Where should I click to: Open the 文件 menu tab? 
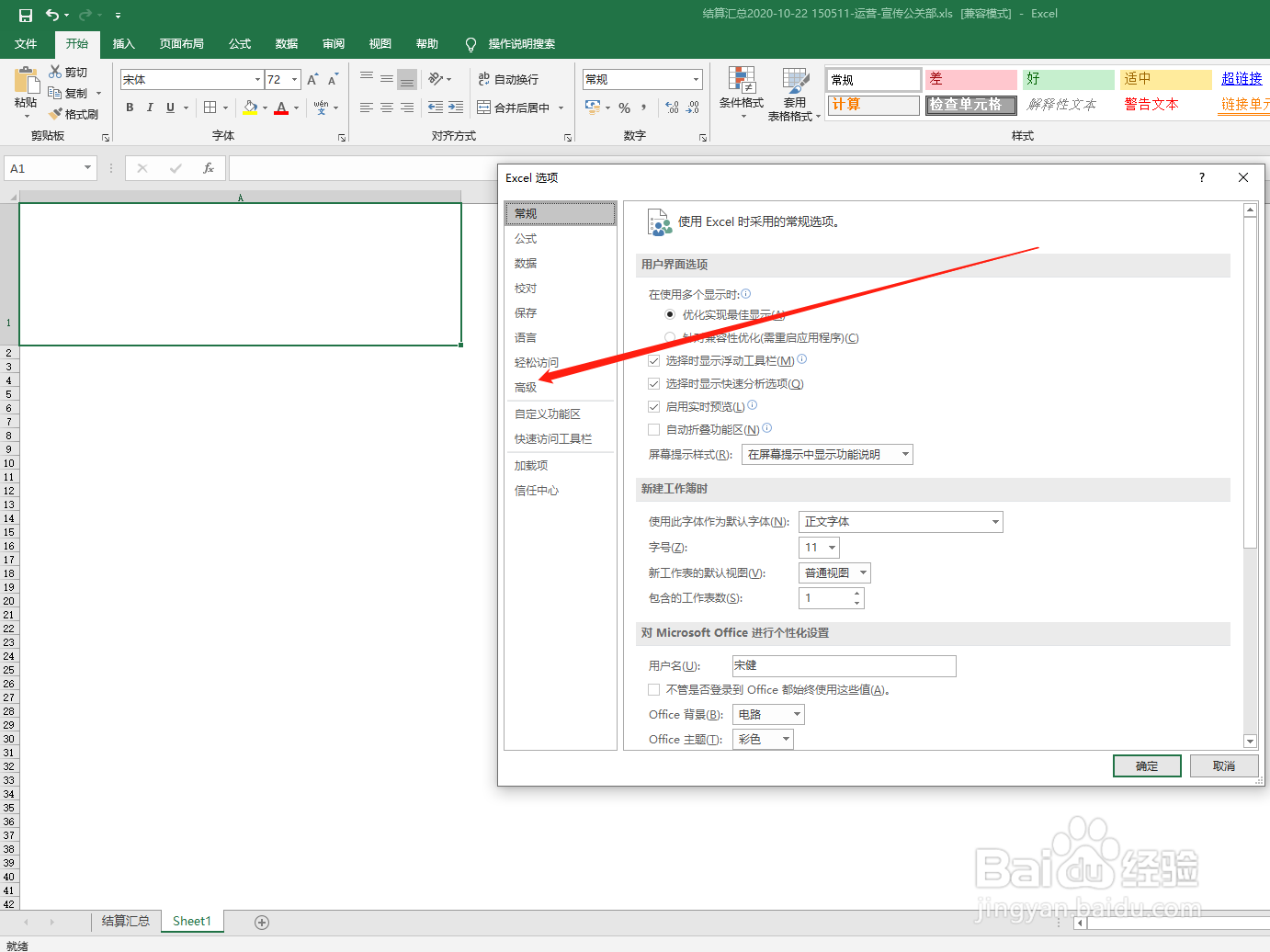pos(26,44)
